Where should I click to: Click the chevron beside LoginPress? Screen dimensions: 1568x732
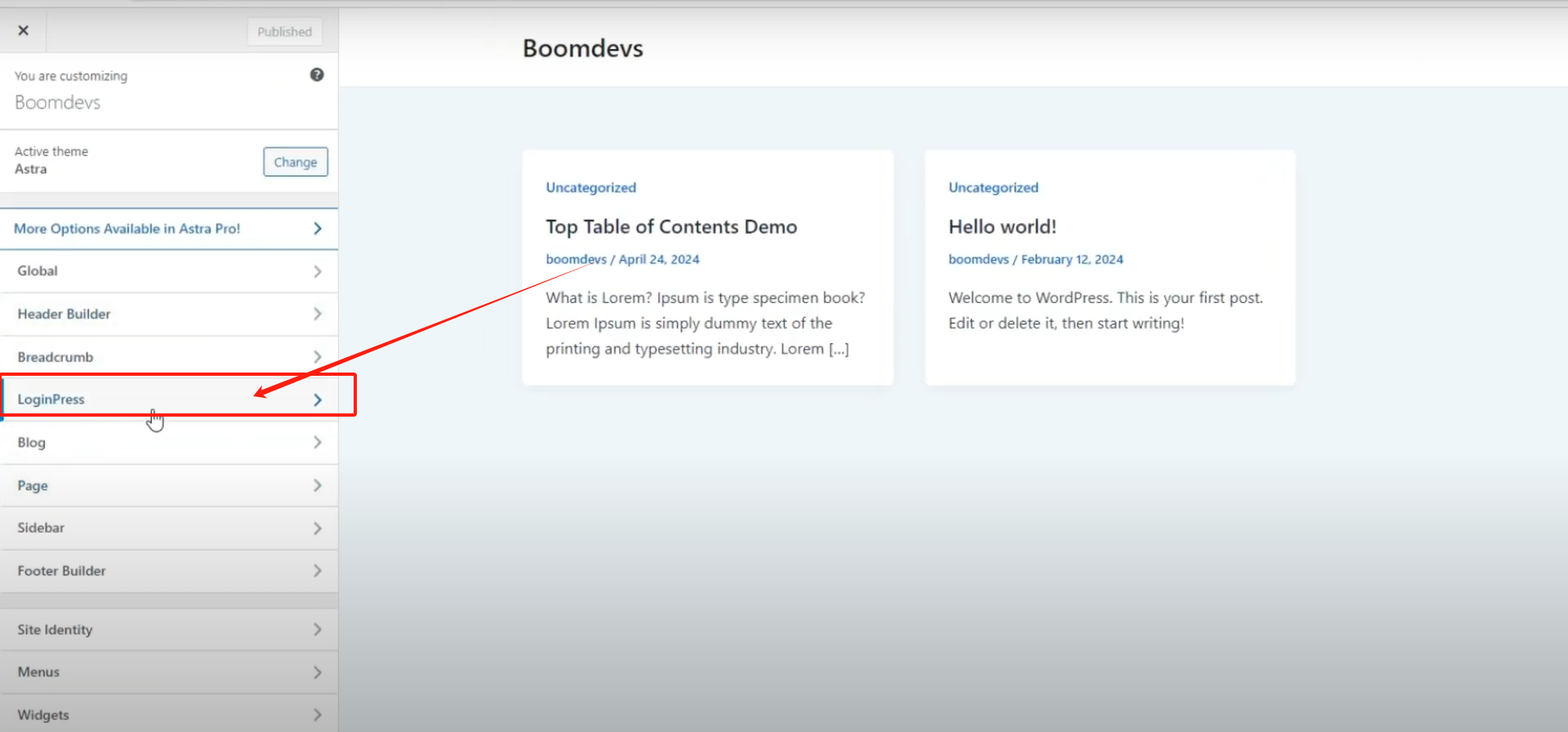(318, 399)
